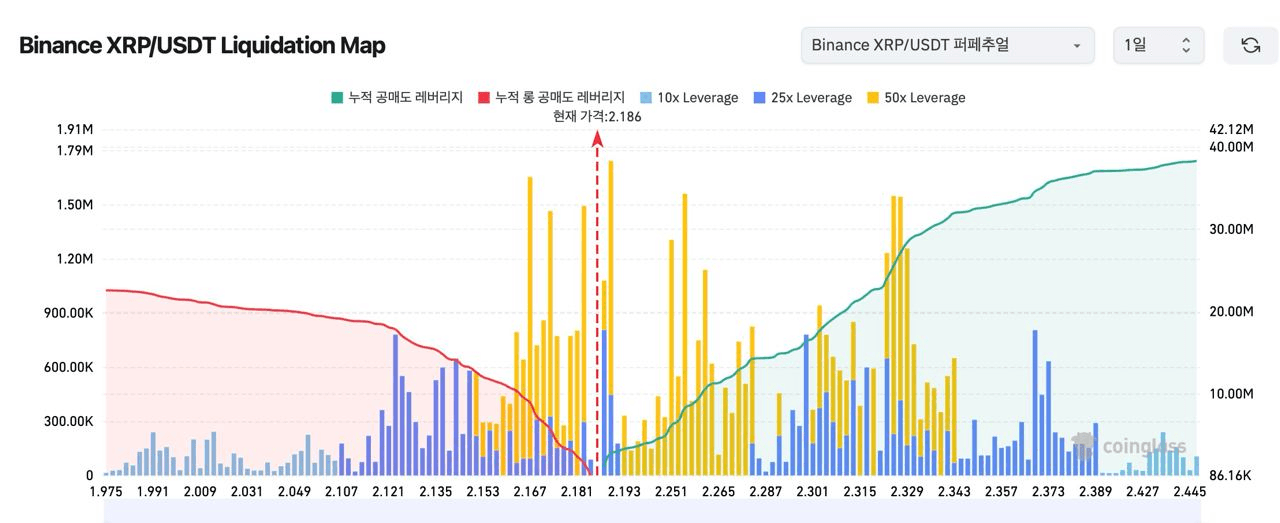The width and height of the screenshot is (1280, 523).
Task: Click the 2.329 price axis label
Action: click(907, 492)
